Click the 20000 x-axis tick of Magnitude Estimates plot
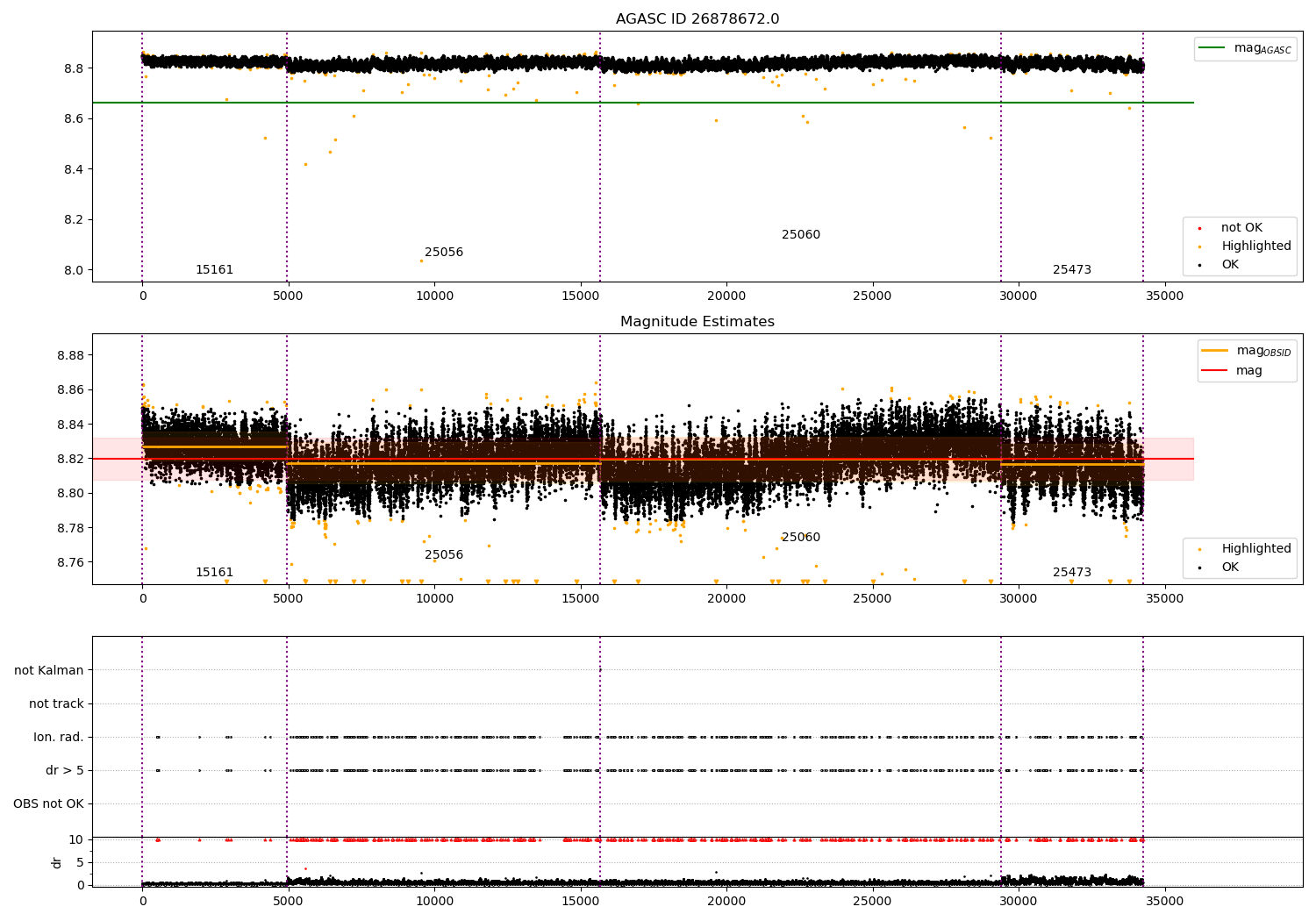Image resolution: width=1316 pixels, height=921 pixels. [726, 599]
